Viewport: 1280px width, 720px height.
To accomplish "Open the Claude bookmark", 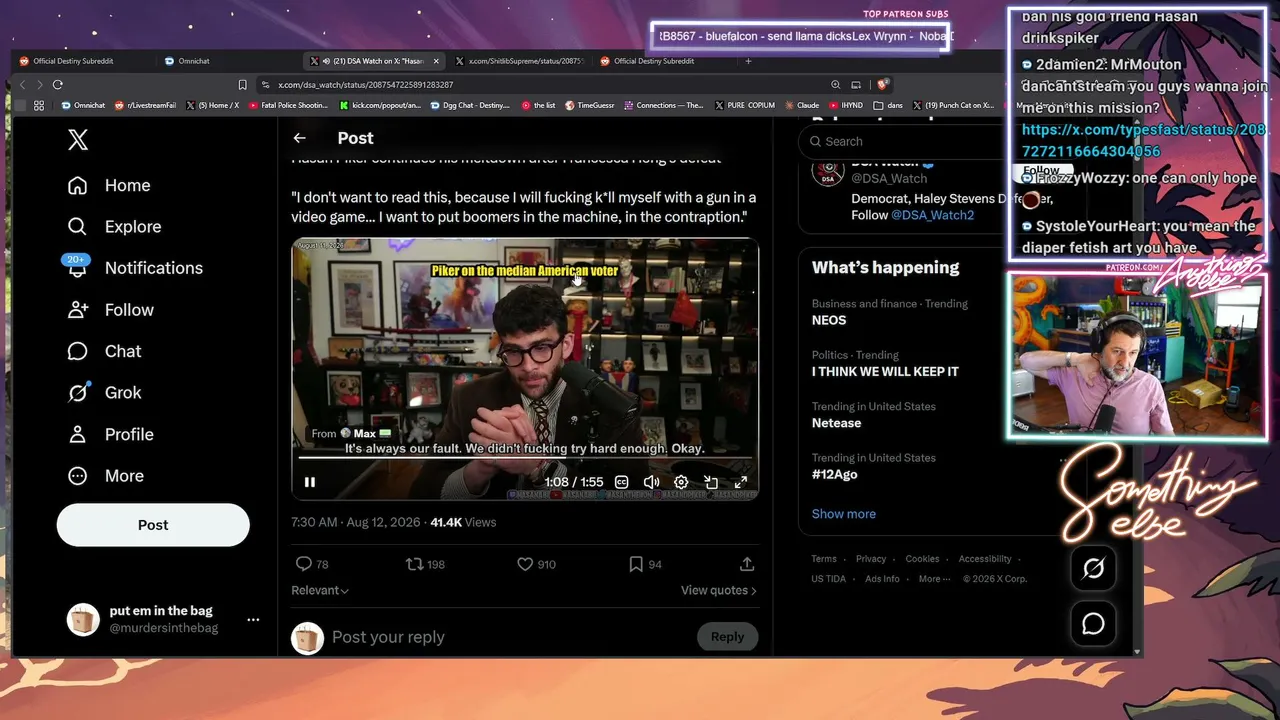I will [801, 105].
